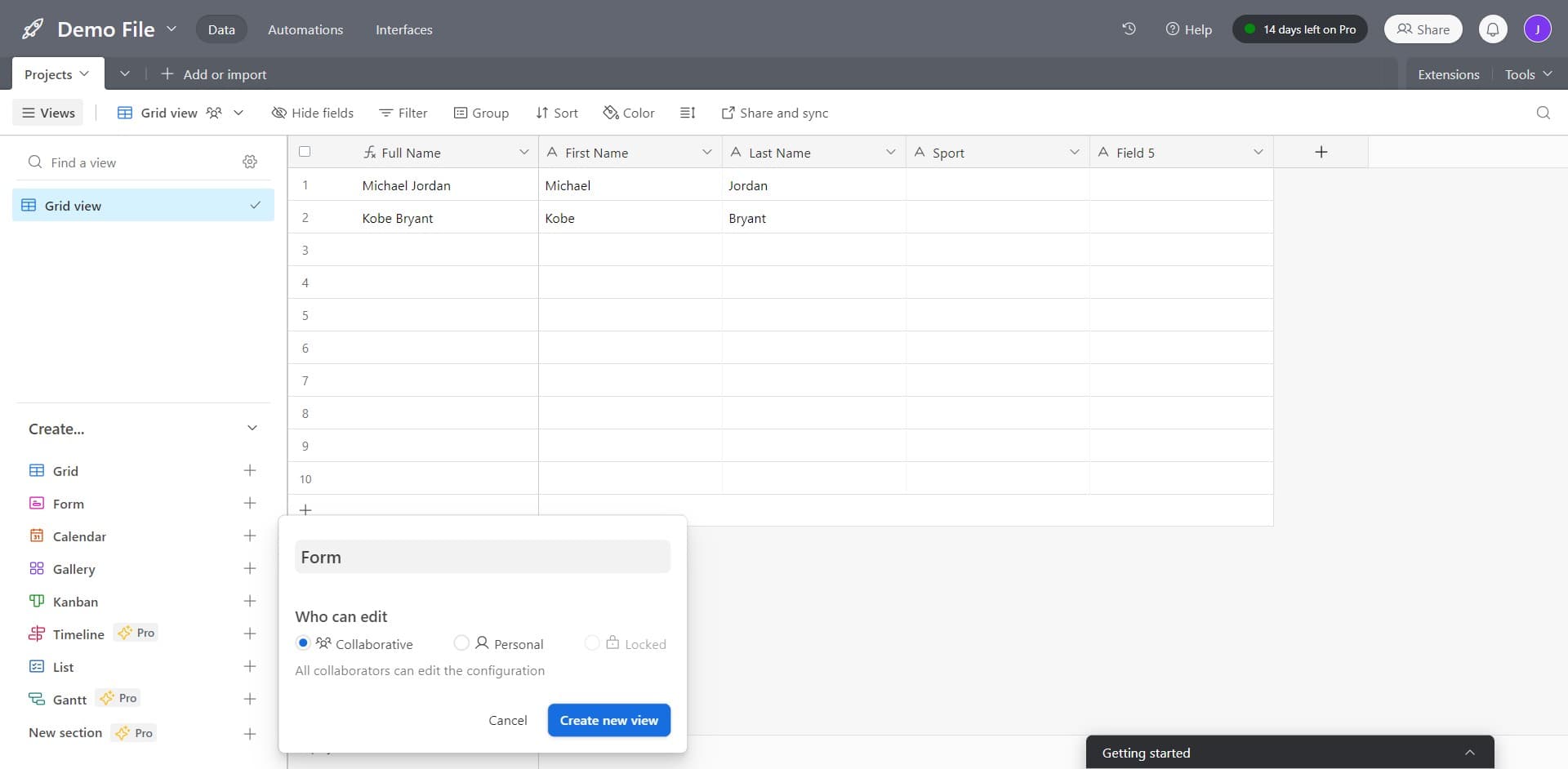Image resolution: width=1568 pixels, height=769 pixels.
Task: Click the Form view name field
Action: click(482, 557)
